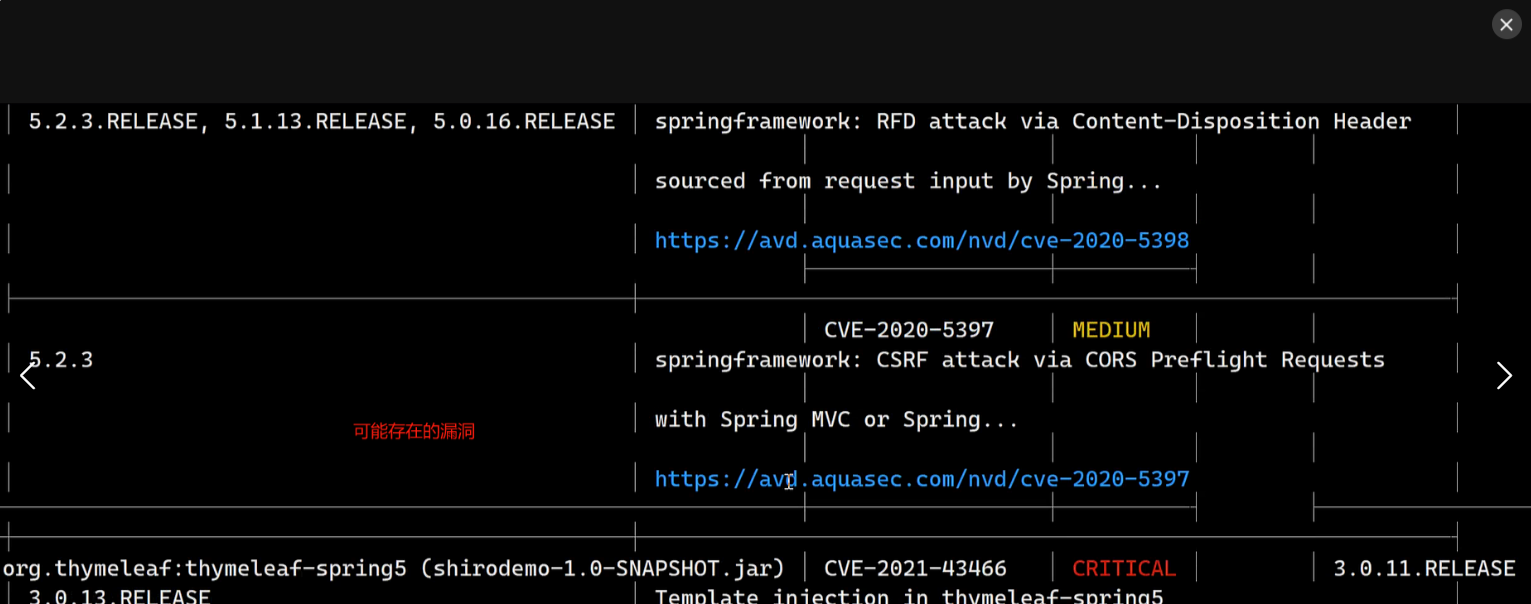This screenshot has width=1531, height=604.
Task: Click the 'with Spring MVC or Spring...' line
Action: [837, 420]
